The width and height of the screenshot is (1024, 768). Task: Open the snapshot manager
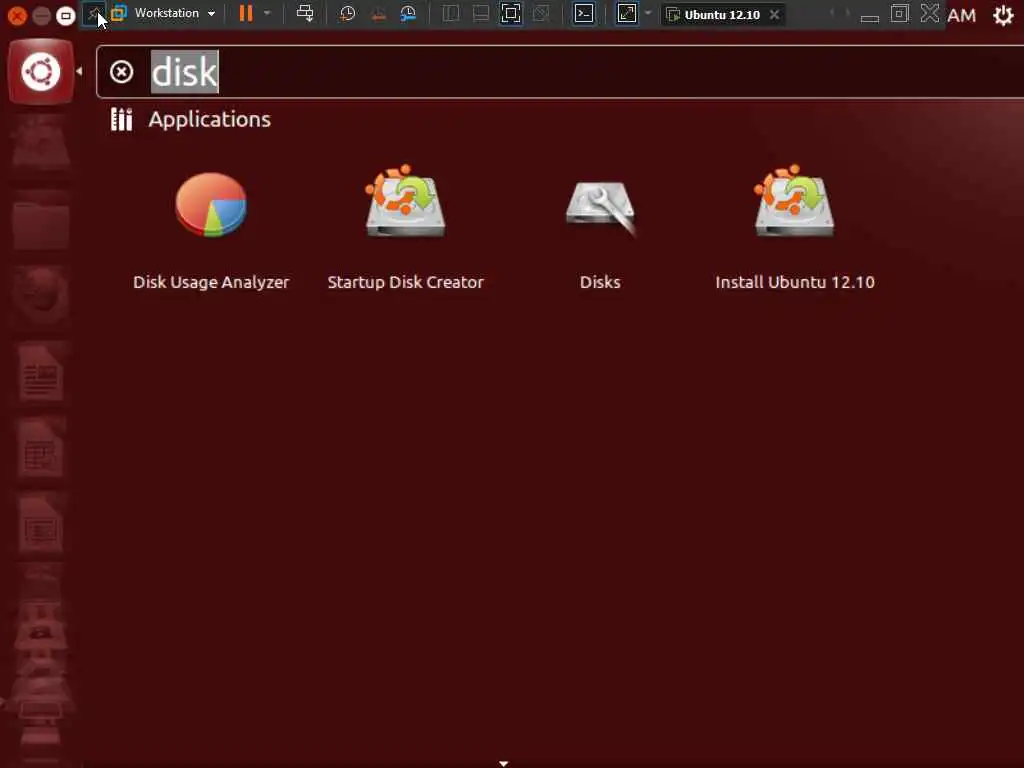[x=408, y=14]
